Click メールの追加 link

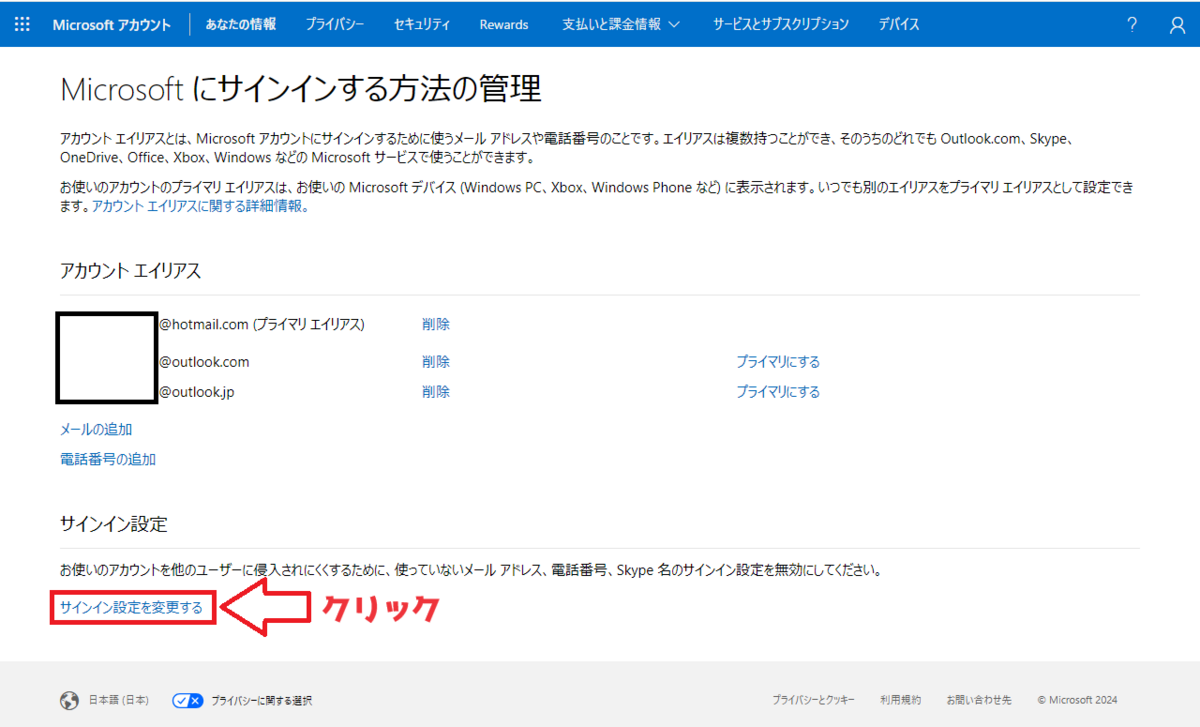96,429
